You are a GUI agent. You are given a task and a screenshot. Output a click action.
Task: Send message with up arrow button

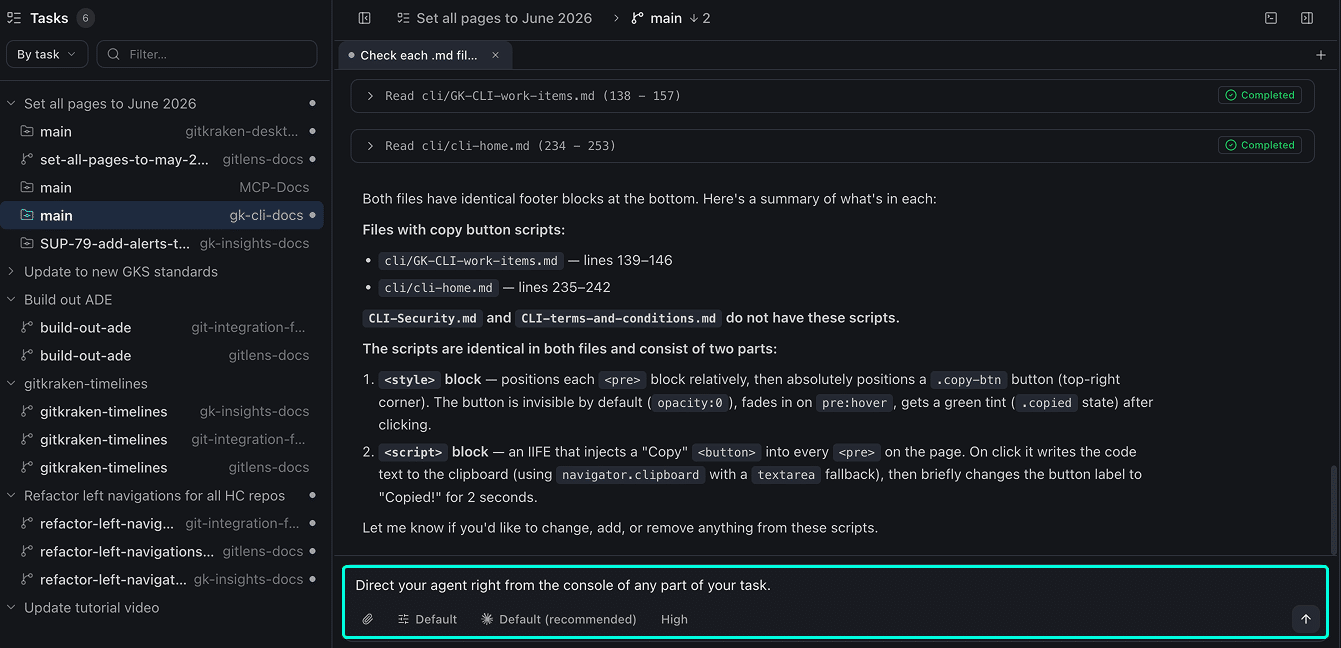[1305, 619]
